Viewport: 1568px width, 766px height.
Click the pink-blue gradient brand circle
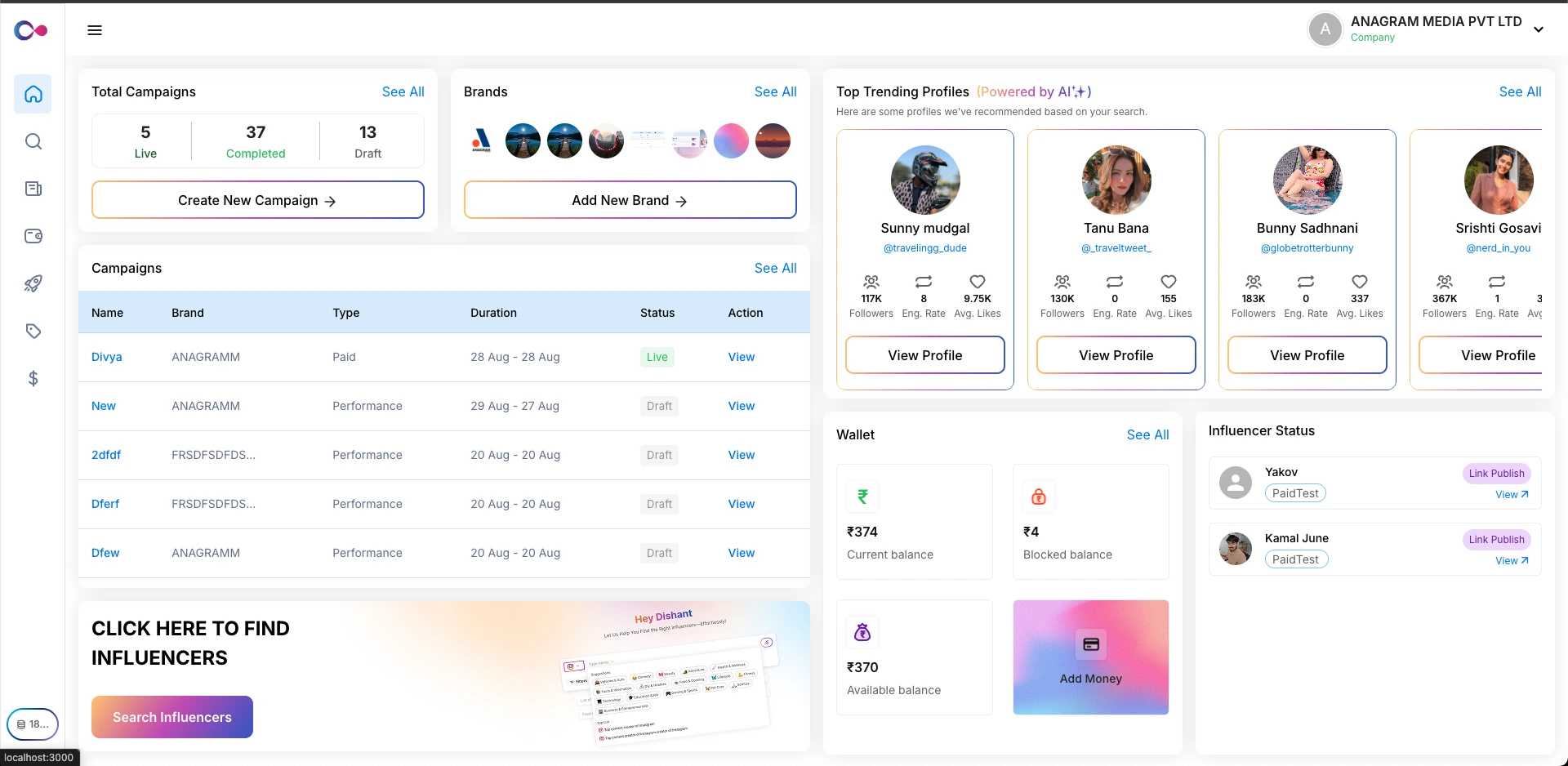pos(731,141)
